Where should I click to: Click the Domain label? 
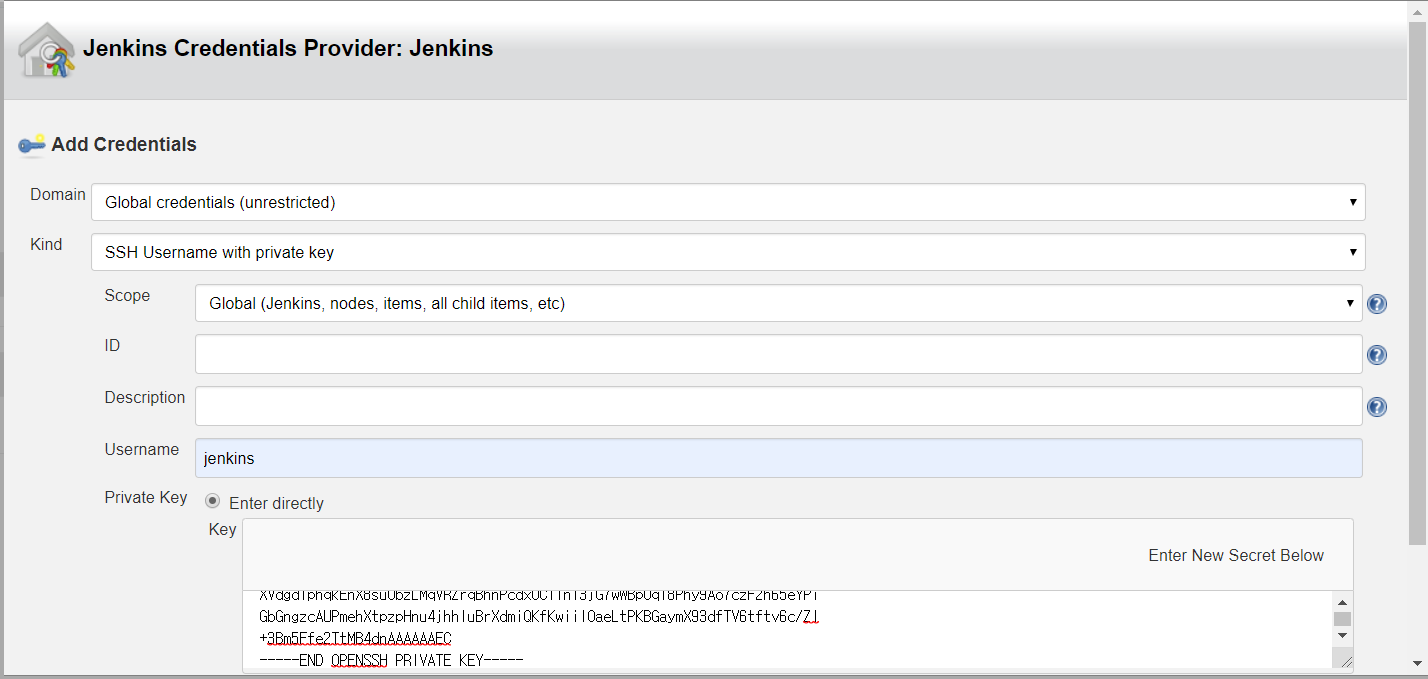58,194
